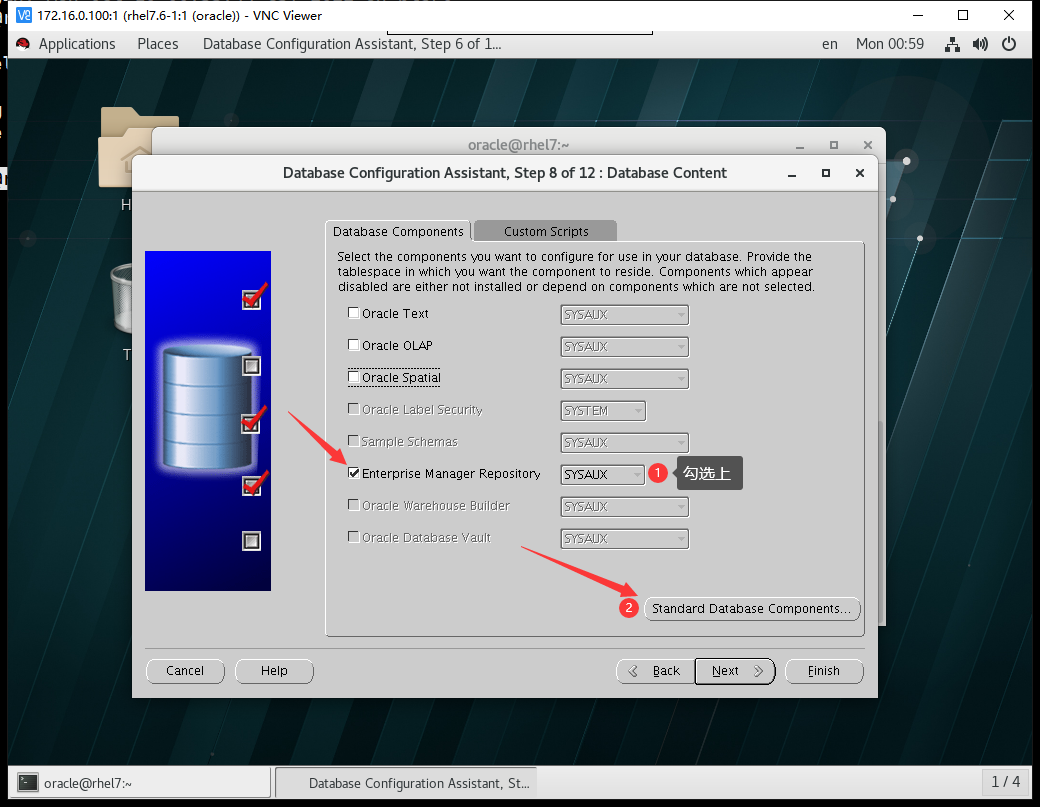Minimize the oracle@rhel7 terminal window
1040x807 pixels.
click(800, 145)
